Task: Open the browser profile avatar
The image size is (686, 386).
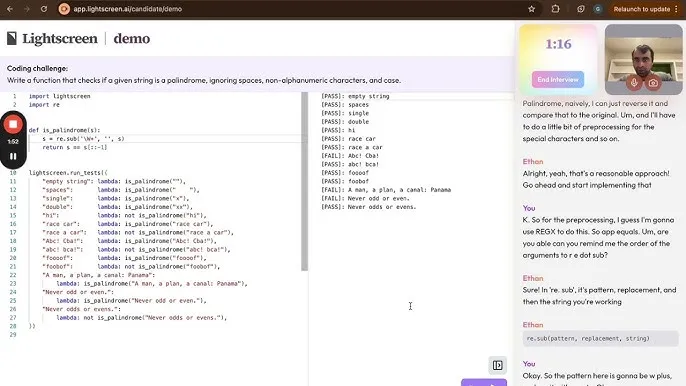Action: [x=598, y=9]
